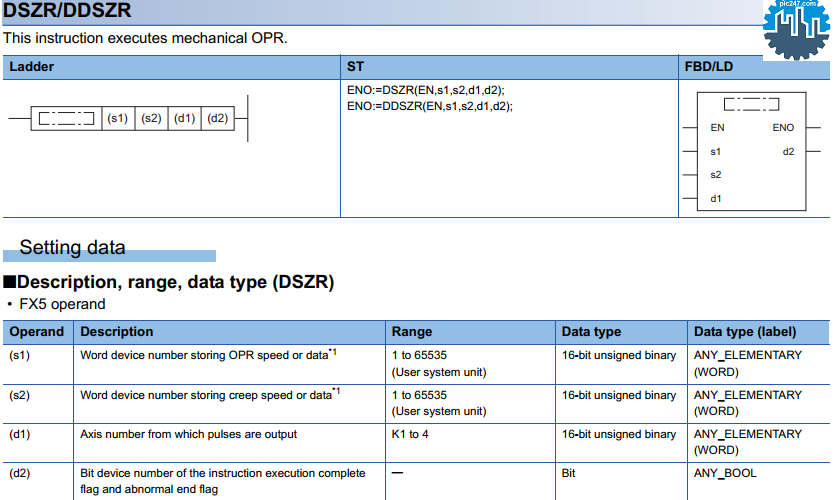Click the ENO output label in the FBD block

pos(783,128)
